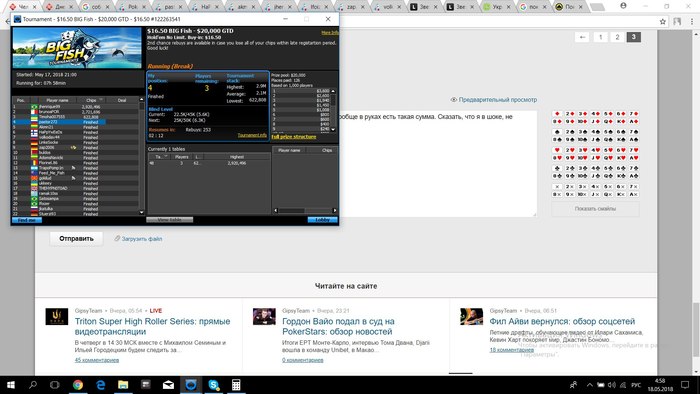The width and height of the screenshot is (700, 394).
Task: Click into the forum message text area
Action: [x=438, y=164]
